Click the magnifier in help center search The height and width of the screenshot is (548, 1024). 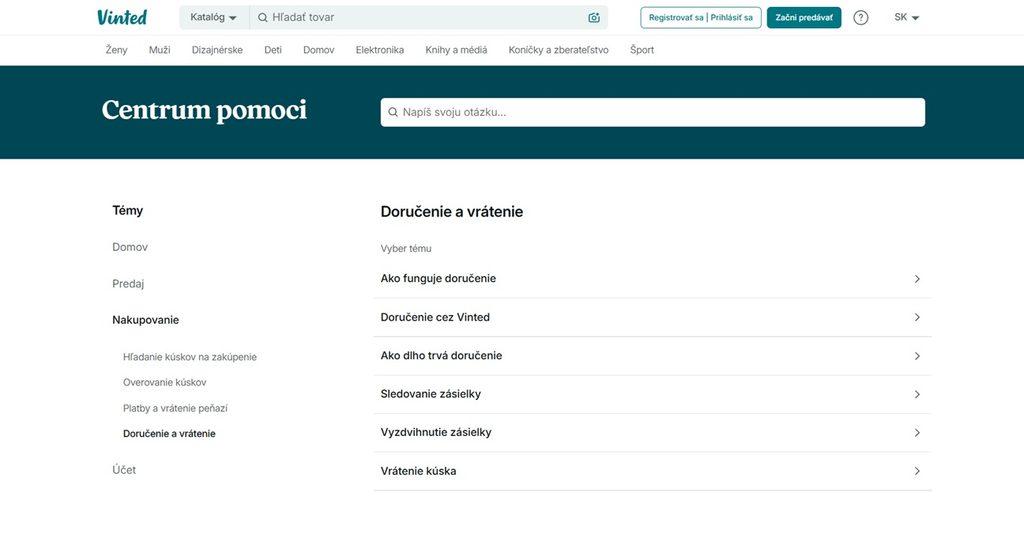(392, 112)
